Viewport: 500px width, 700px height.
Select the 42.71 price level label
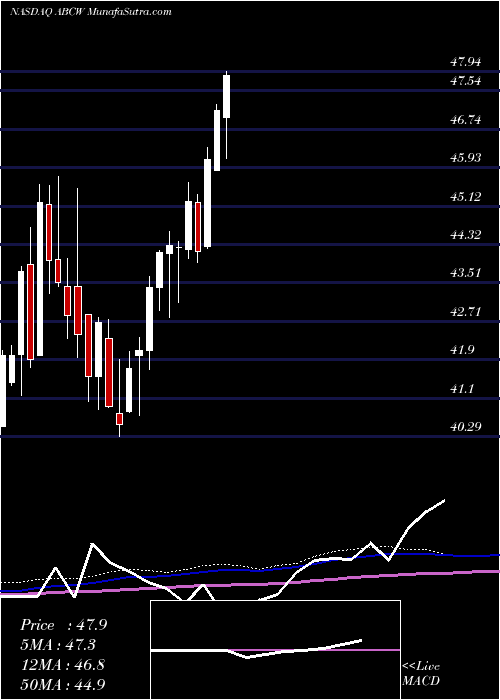click(466, 312)
